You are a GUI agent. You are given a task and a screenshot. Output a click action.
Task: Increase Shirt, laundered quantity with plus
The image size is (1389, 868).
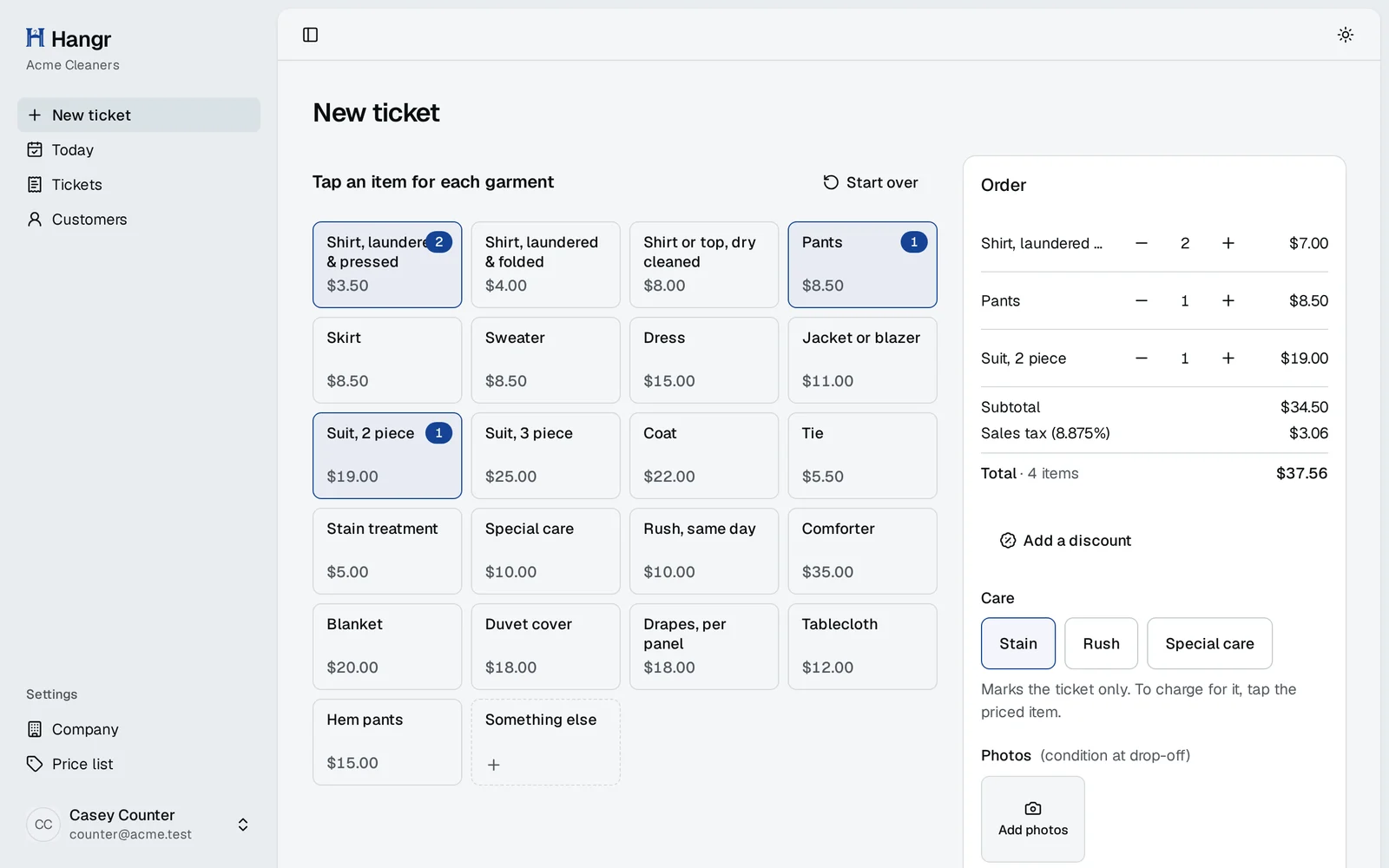[1228, 243]
